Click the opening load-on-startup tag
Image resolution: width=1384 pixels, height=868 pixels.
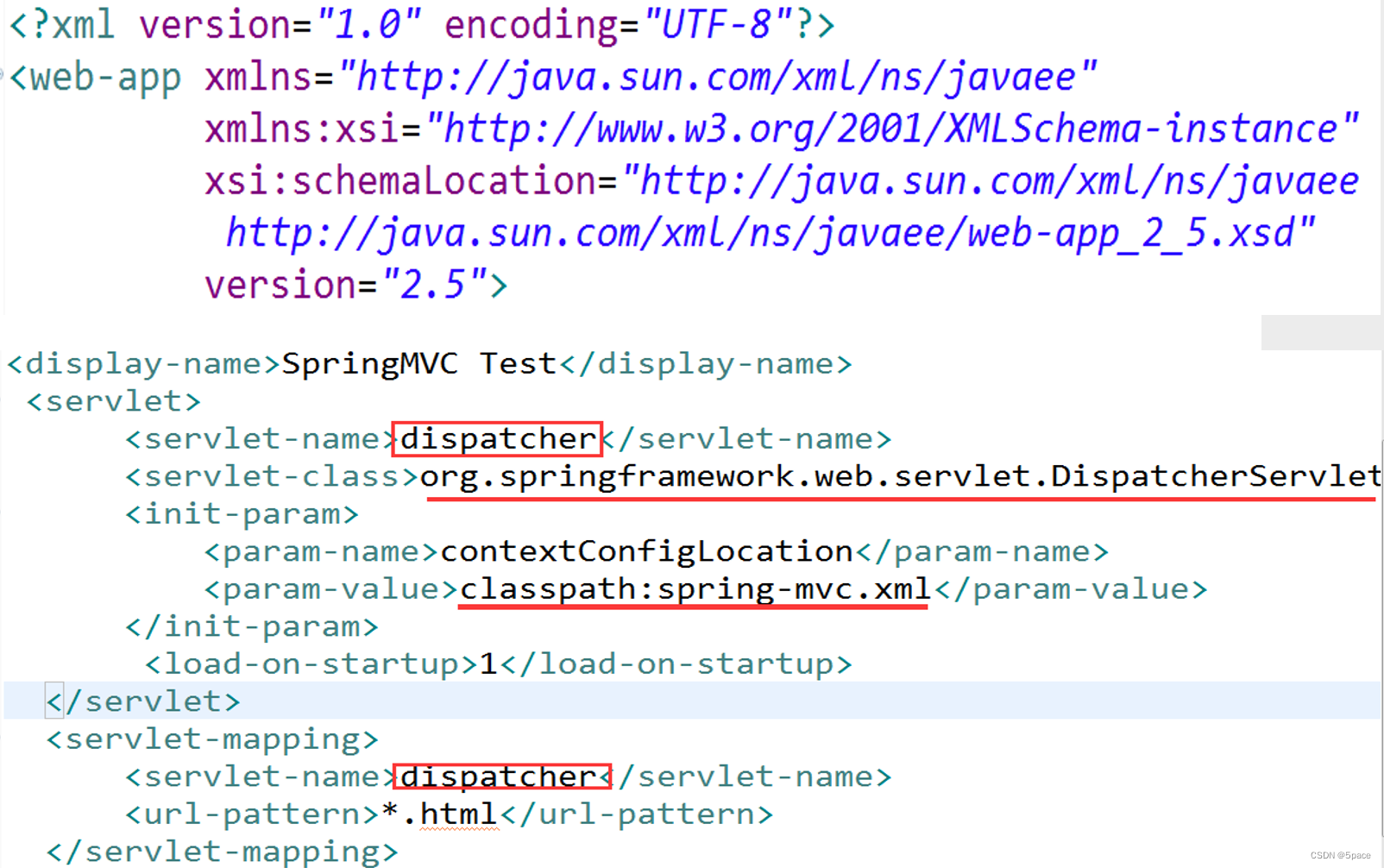pyautogui.click(x=311, y=664)
